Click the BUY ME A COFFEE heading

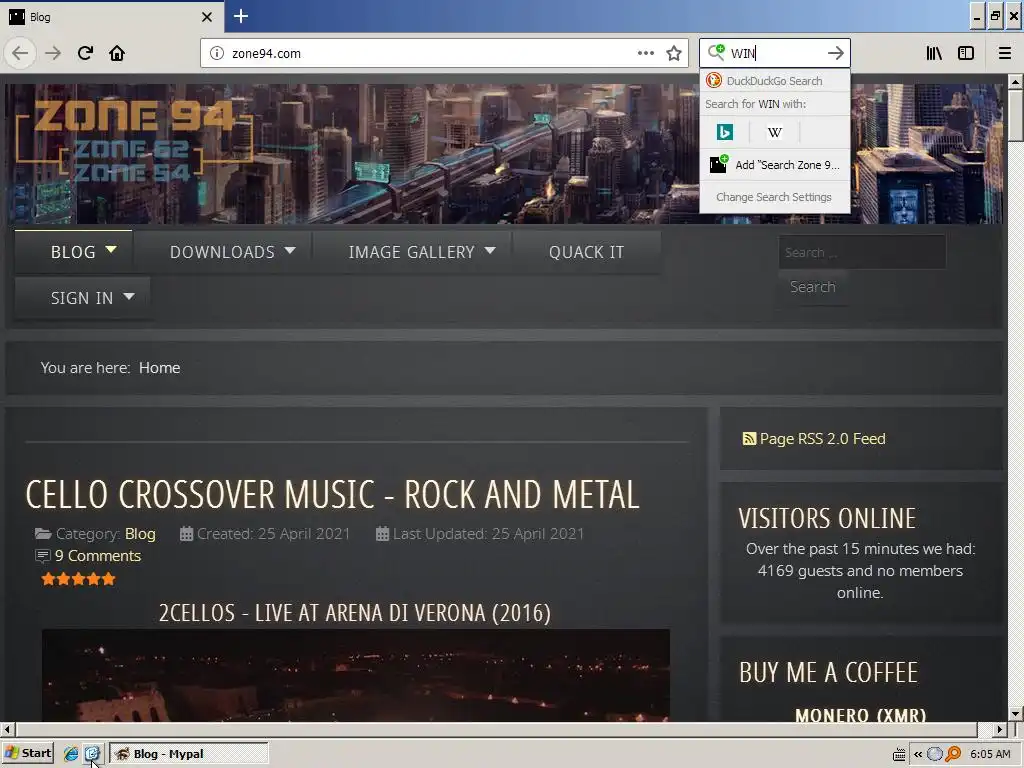pos(828,673)
